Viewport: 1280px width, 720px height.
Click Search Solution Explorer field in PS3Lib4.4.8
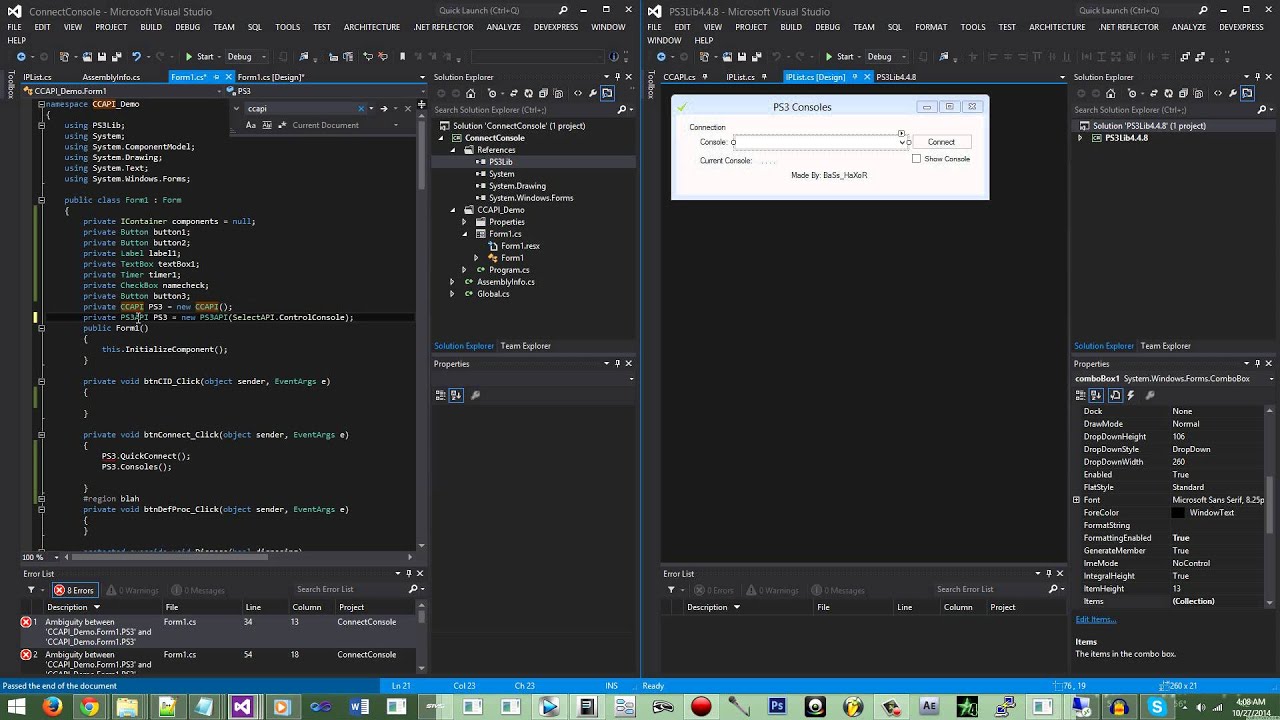point(1167,110)
